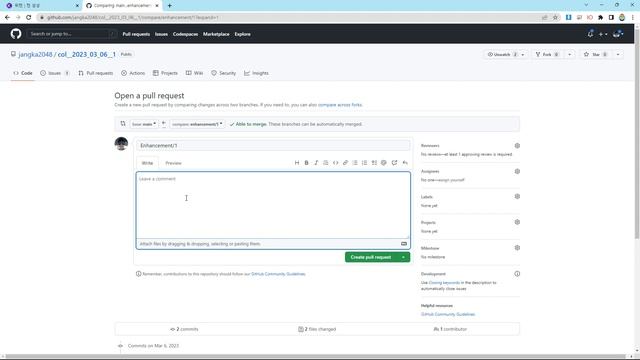The height and width of the screenshot is (360, 640).
Task: Open the Projects repository tab
Action: [165, 73]
